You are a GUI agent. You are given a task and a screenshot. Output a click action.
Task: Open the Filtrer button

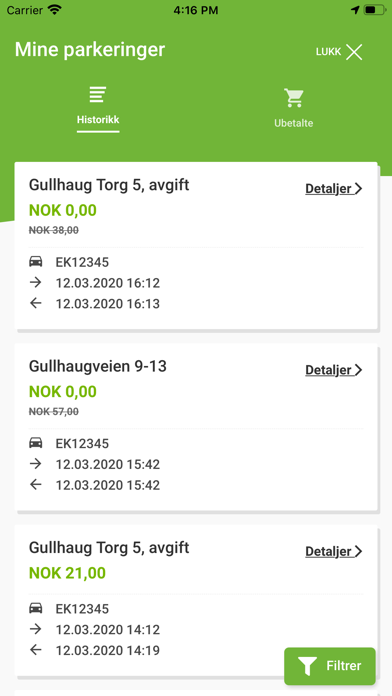(x=330, y=666)
